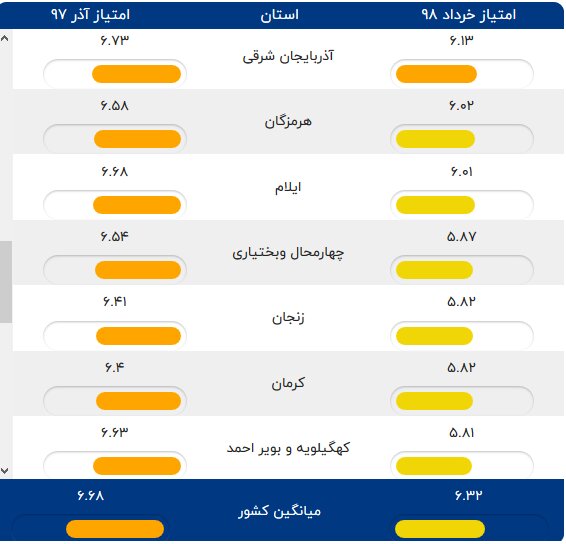566x544 pixels.
Task: Click the امتیاز خرداد ۹۸ column header
Action: [469, 15]
